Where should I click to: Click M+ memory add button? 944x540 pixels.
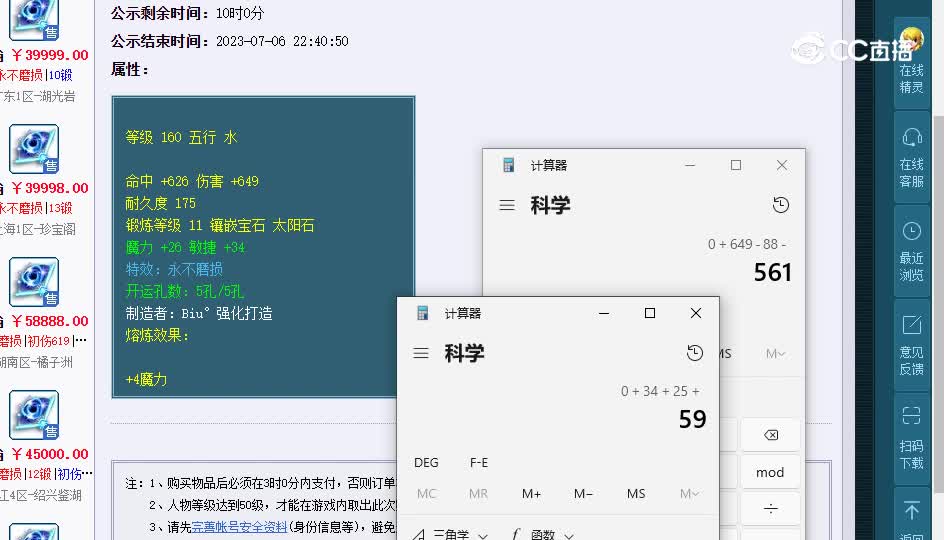531,494
